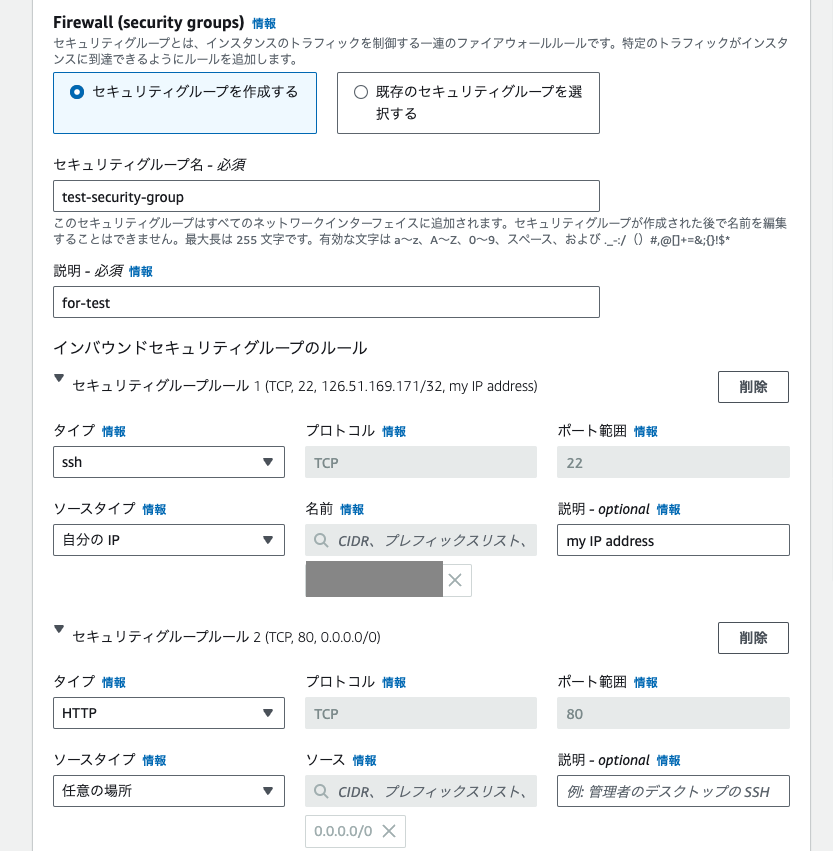
Task: Open the 情報 link next to タイプ in rule 1
Action: tap(111, 431)
